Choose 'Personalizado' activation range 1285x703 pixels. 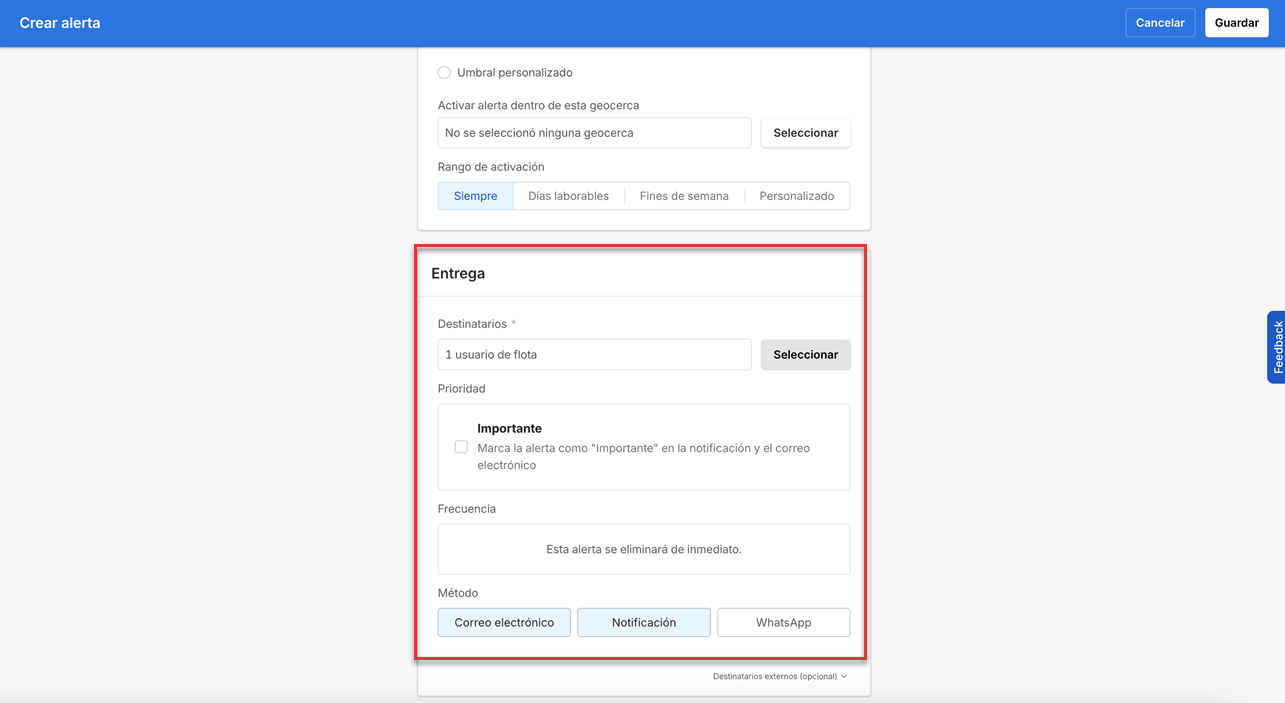pos(797,195)
